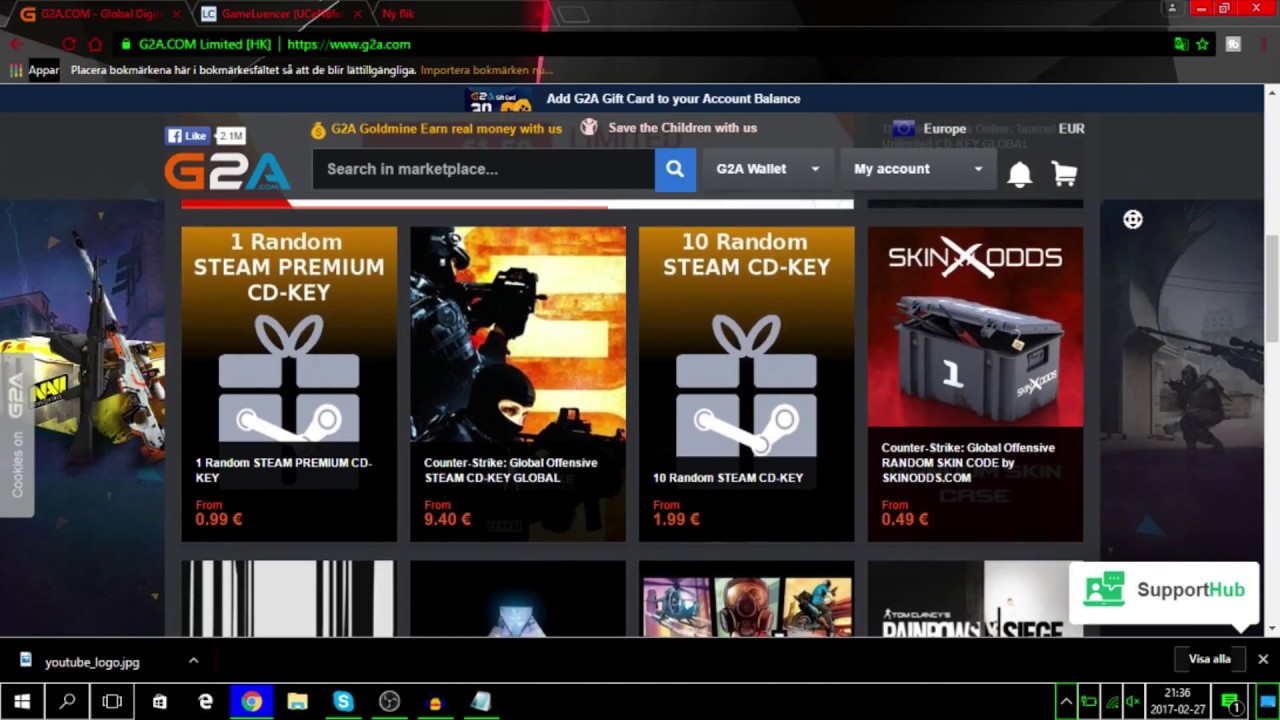Show hidden system tray icons
This screenshot has width=1280, height=720.
coord(1066,702)
